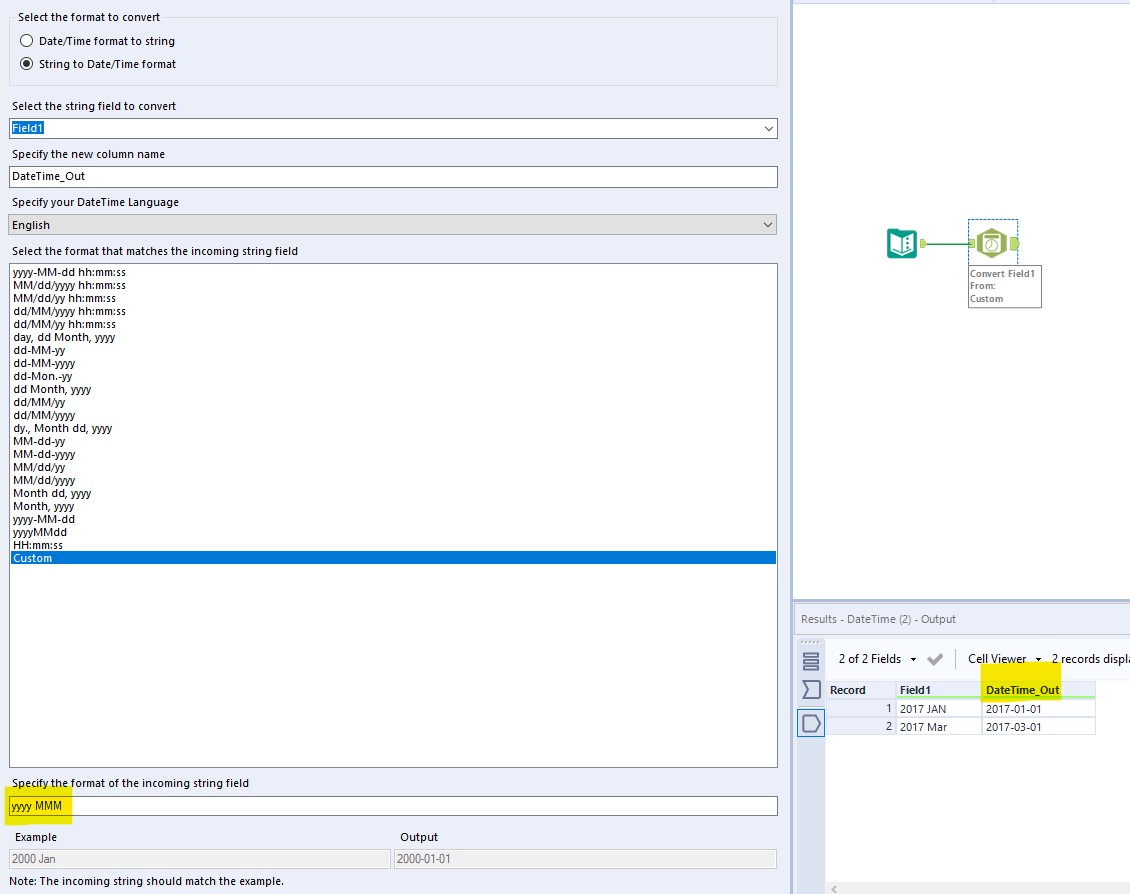Select the Date/Time format to string option
This screenshot has width=1130, height=894.
tap(25, 40)
